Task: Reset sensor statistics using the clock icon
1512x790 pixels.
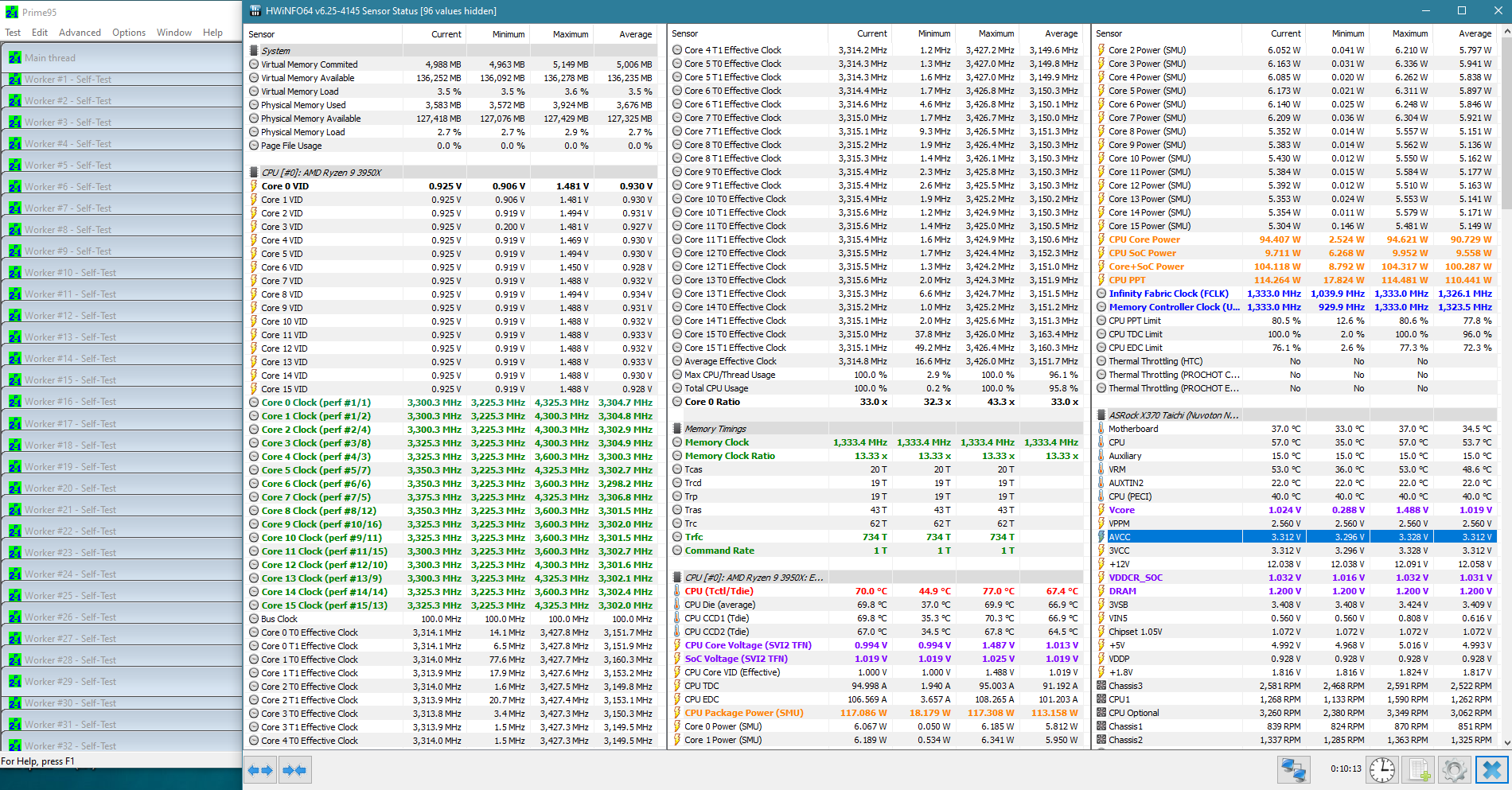Action: (1382, 770)
